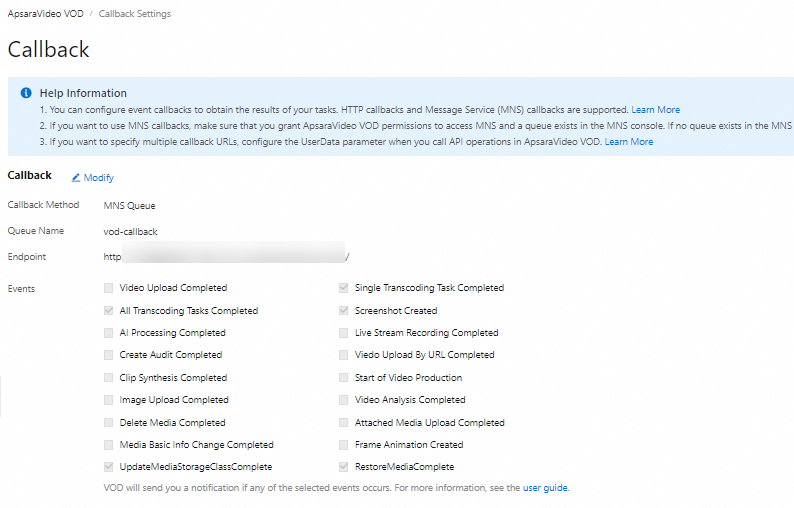
Task: Toggle RestoreMediaComplete checkbox
Action: coord(344,467)
